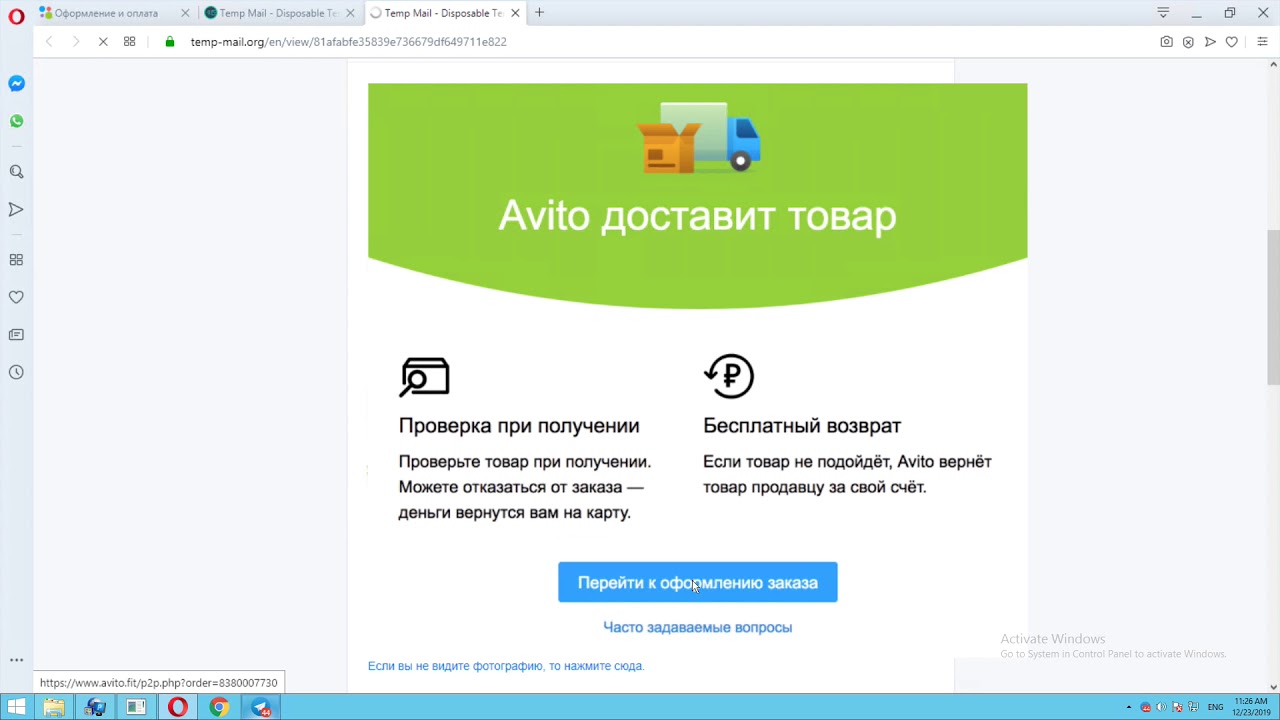Open History clock in the sidebar
This screenshot has width=1280, height=720.
click(16, 372)
